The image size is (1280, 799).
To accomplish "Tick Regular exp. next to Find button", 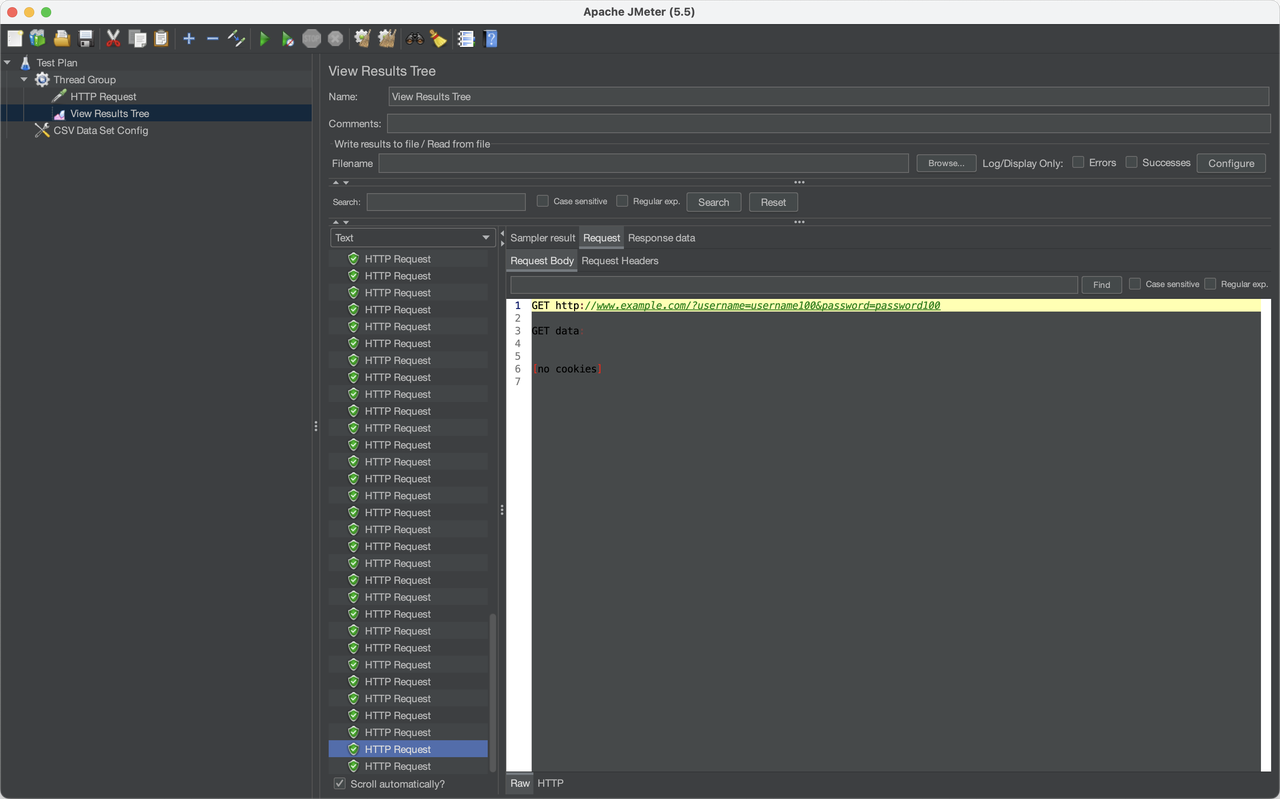I will click(x=1210, y=284).
